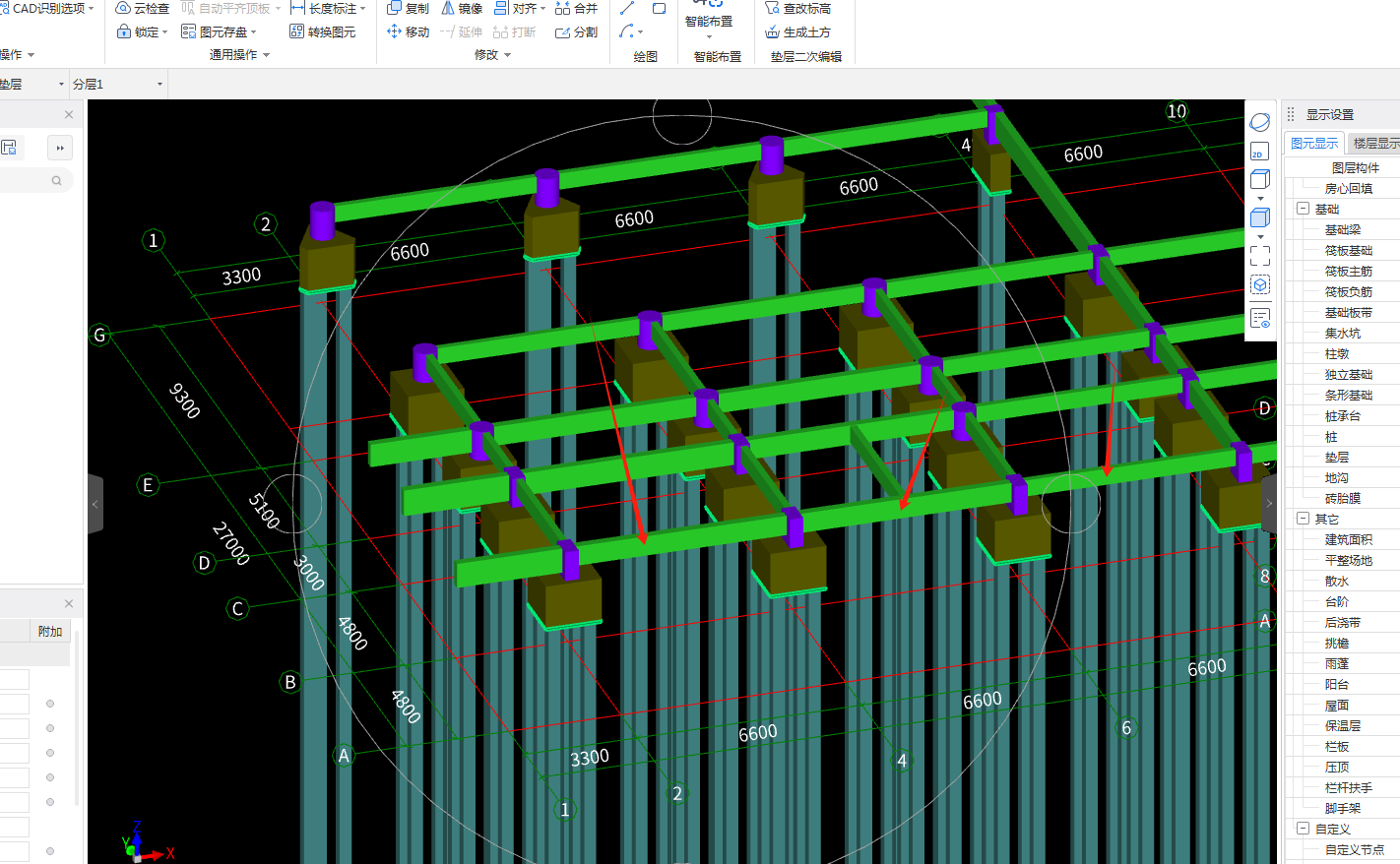Click the boxed cube selection icon
The image size is (1400, 864).
(1260, 284)
